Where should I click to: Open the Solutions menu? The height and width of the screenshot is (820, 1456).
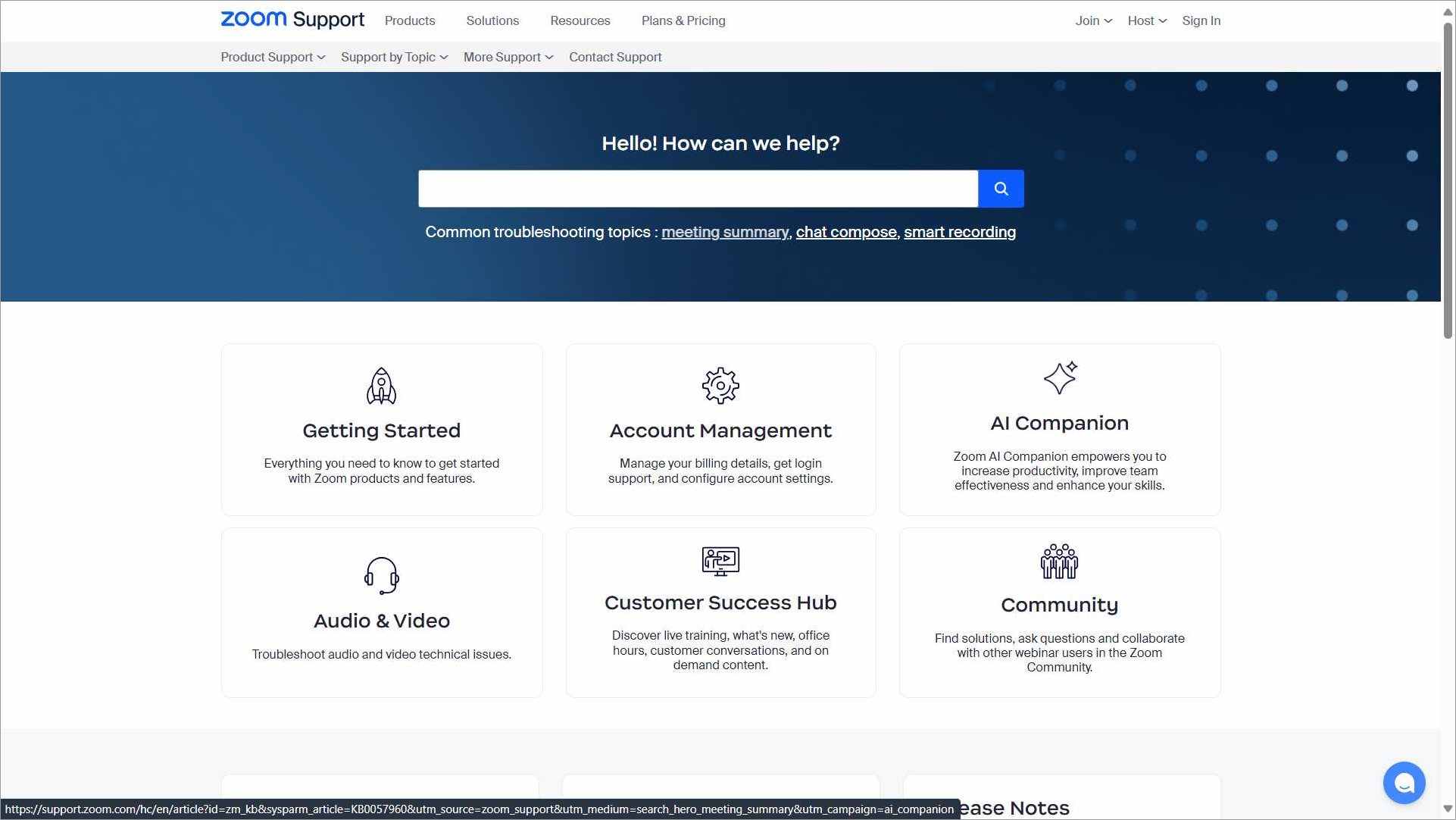pyautogui.click(x=492, y=20)
